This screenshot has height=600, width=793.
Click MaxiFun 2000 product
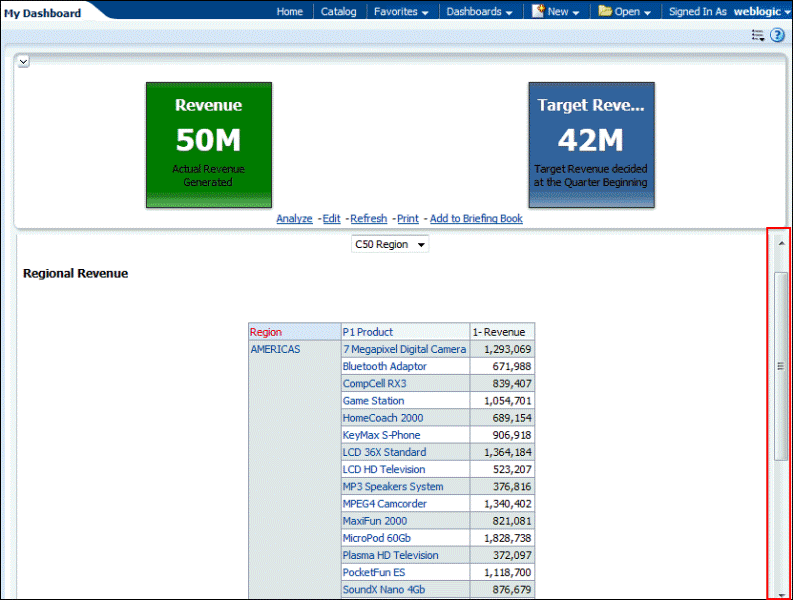point(375,521)
